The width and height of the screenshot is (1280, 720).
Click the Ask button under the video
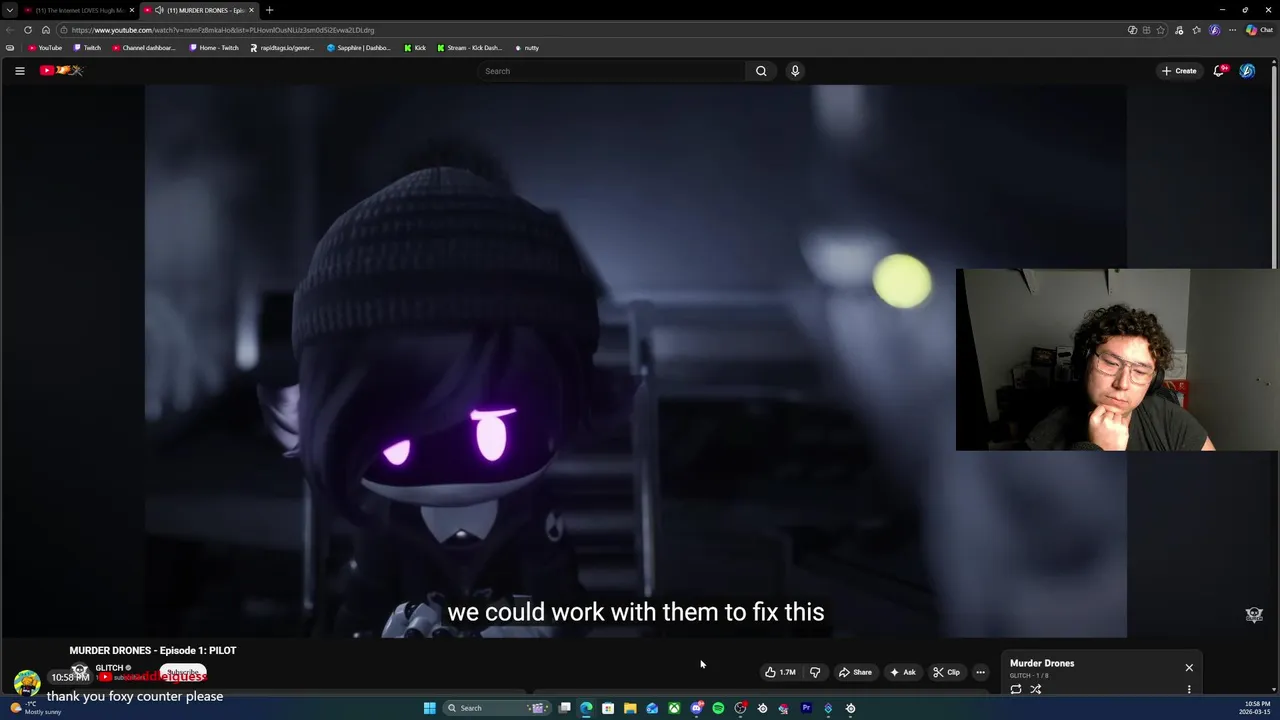[x=902, y=672]
